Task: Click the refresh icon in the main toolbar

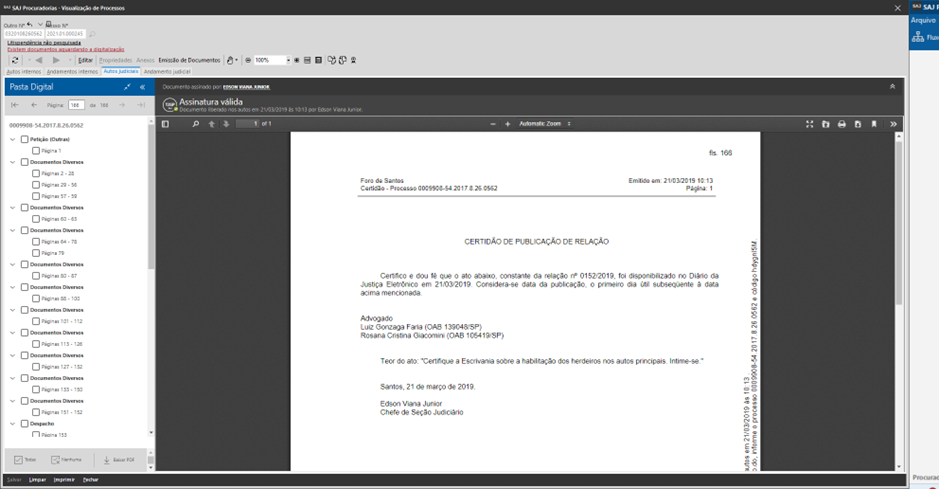Action: [14, 60]
